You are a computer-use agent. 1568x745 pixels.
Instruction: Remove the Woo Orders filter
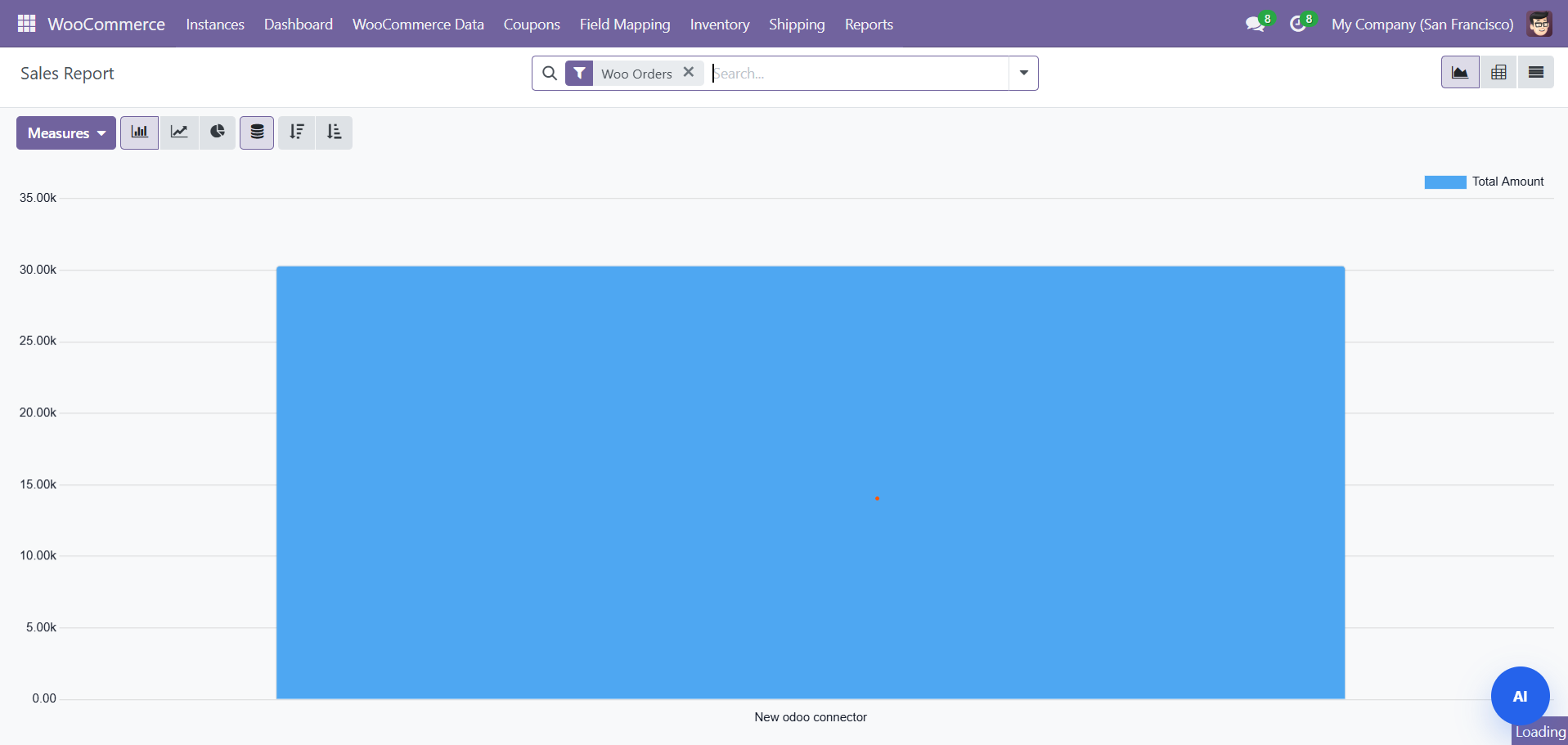(x=689, y=72)
